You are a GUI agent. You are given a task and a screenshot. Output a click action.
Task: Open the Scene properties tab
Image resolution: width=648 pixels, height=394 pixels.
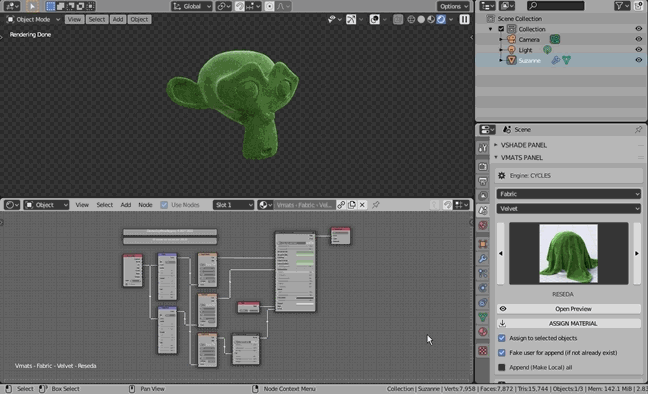(483, 210)
